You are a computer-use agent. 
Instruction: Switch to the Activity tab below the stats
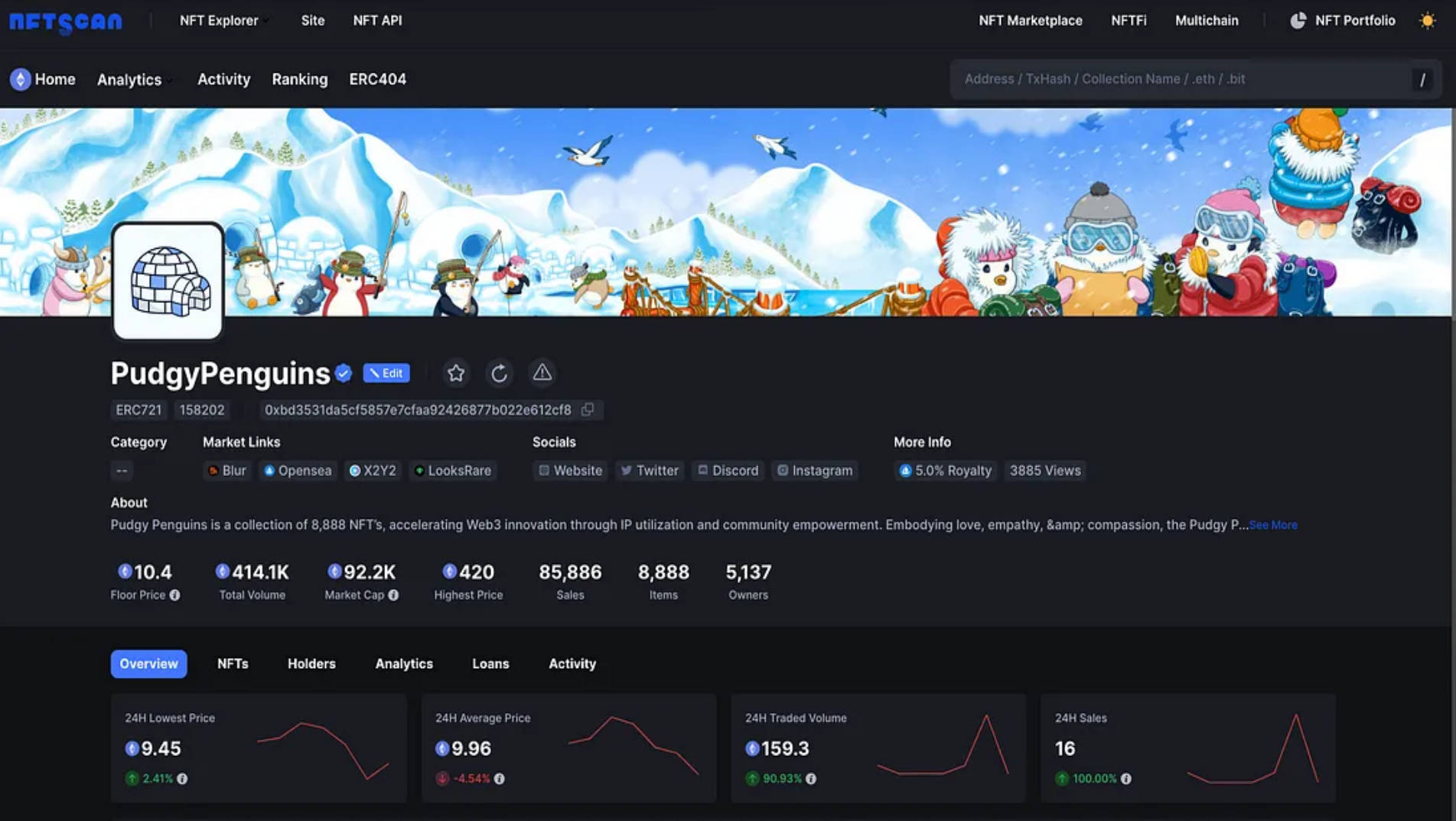[x=572, y=663]
